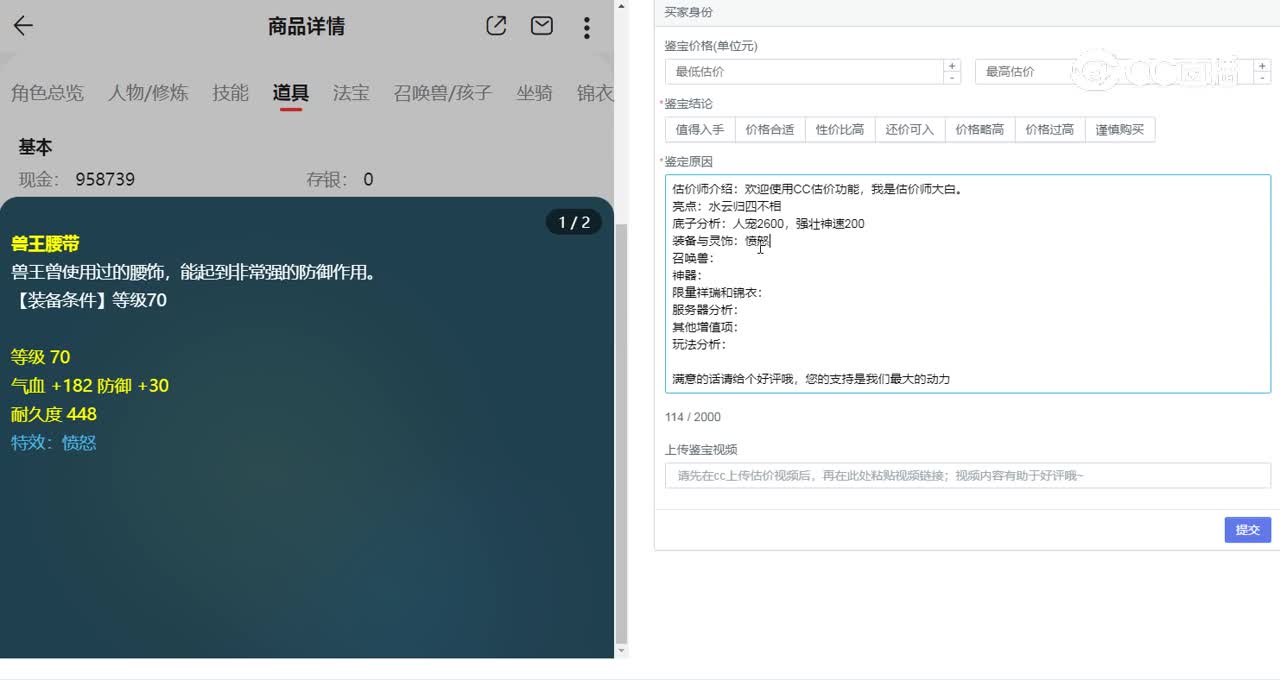The height and width of the screenshot is (680, 1280).
Task: Click the 提交 submit button
Action: tap(1247, 530)
